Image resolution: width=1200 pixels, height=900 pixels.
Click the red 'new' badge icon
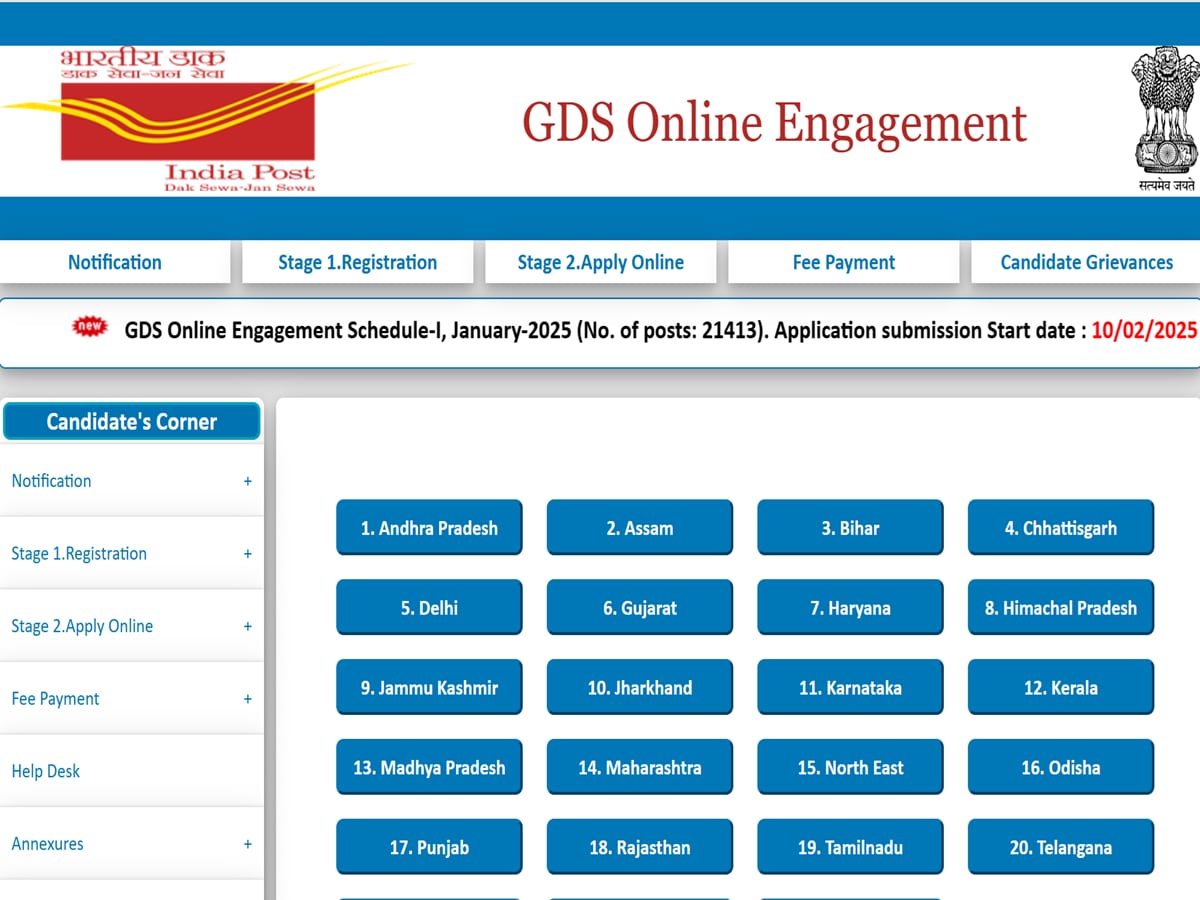pyautogui.click(x=89, y=327)
